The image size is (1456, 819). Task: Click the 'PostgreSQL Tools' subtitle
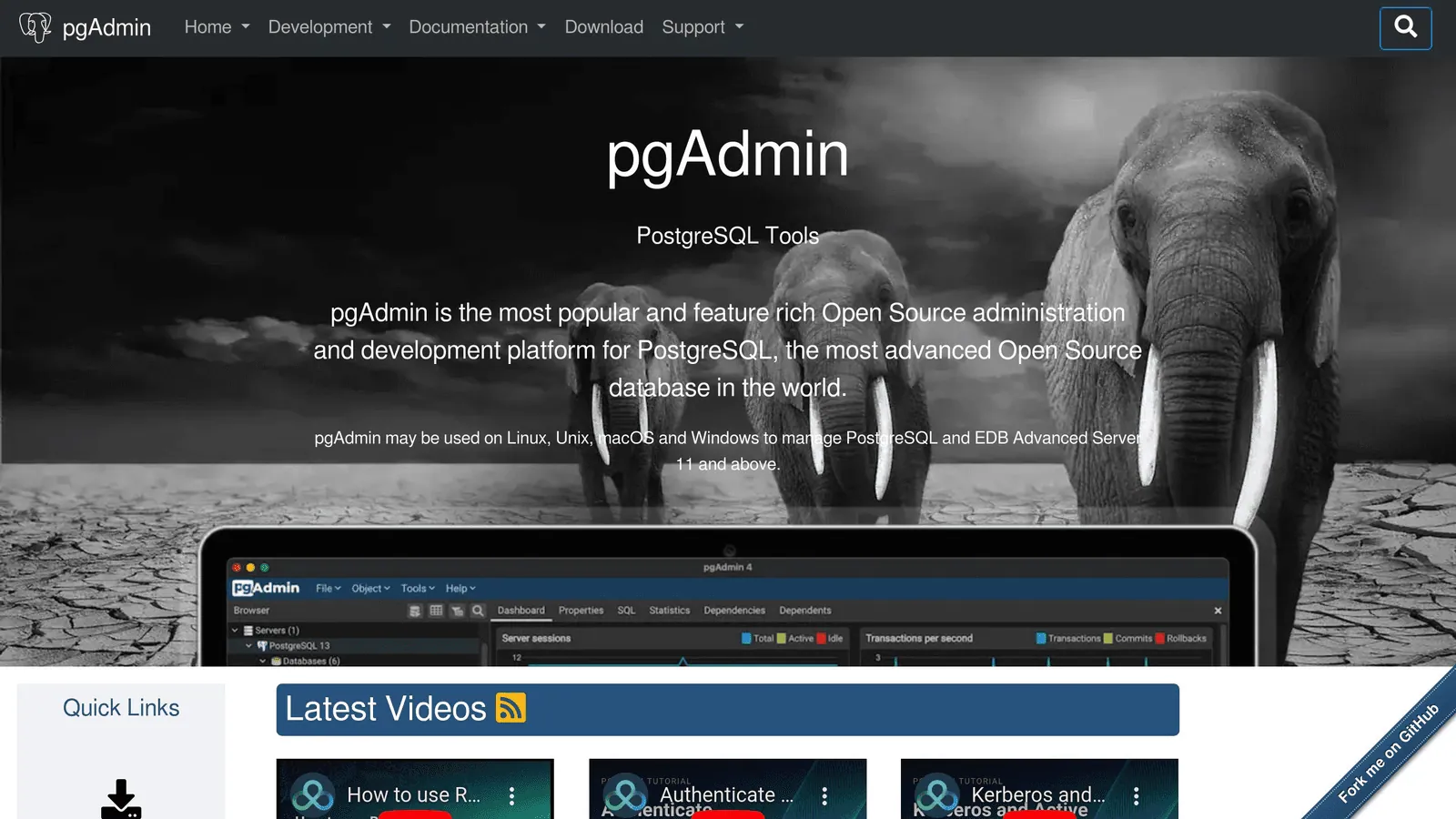click(x=728, y=236)
